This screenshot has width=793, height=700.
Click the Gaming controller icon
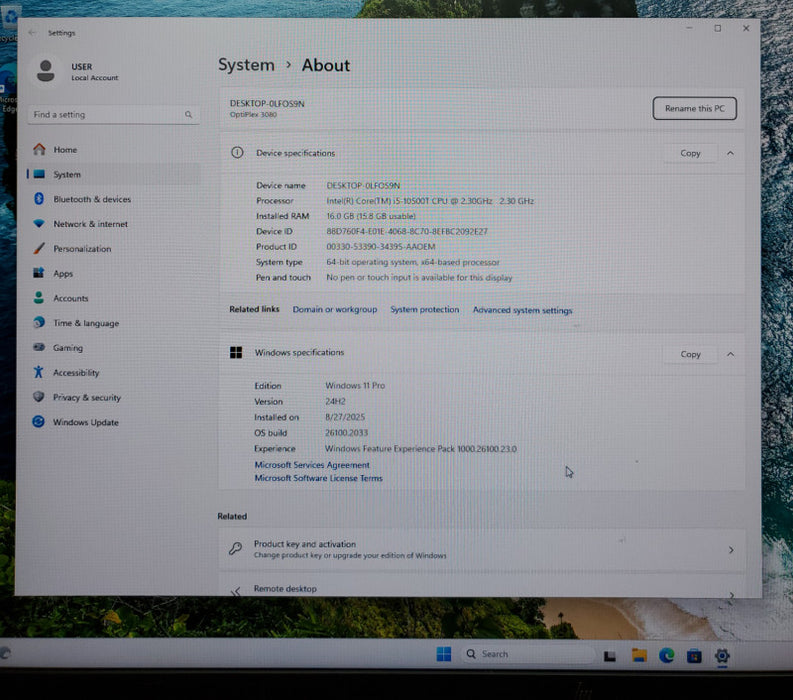click(x=39, y=347)
